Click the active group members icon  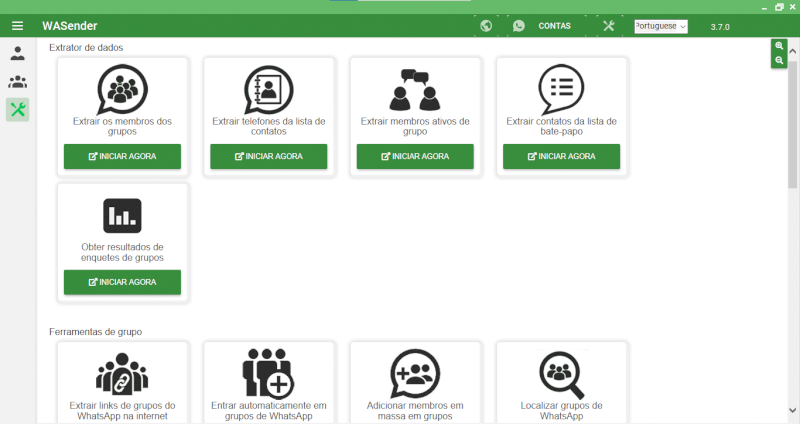(x=415, y=90)
